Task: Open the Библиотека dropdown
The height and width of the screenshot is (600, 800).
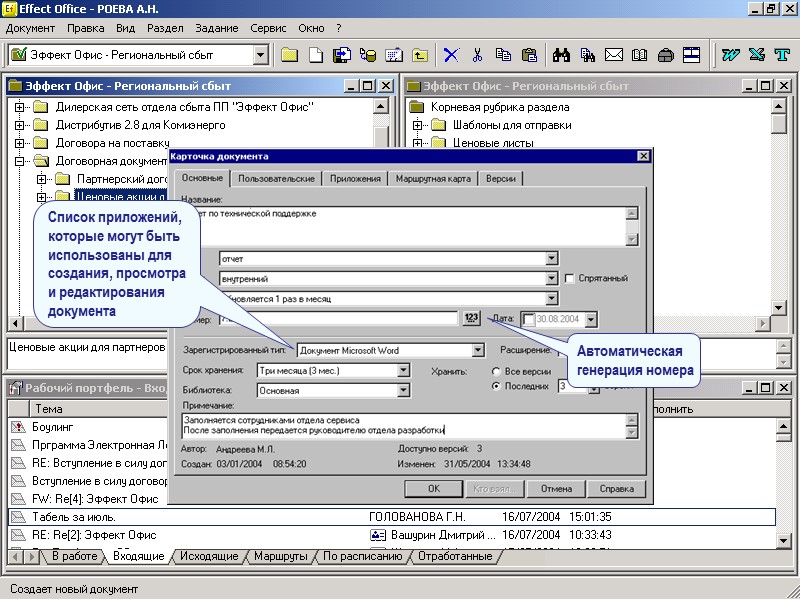Action: click(x=403, y=390)
